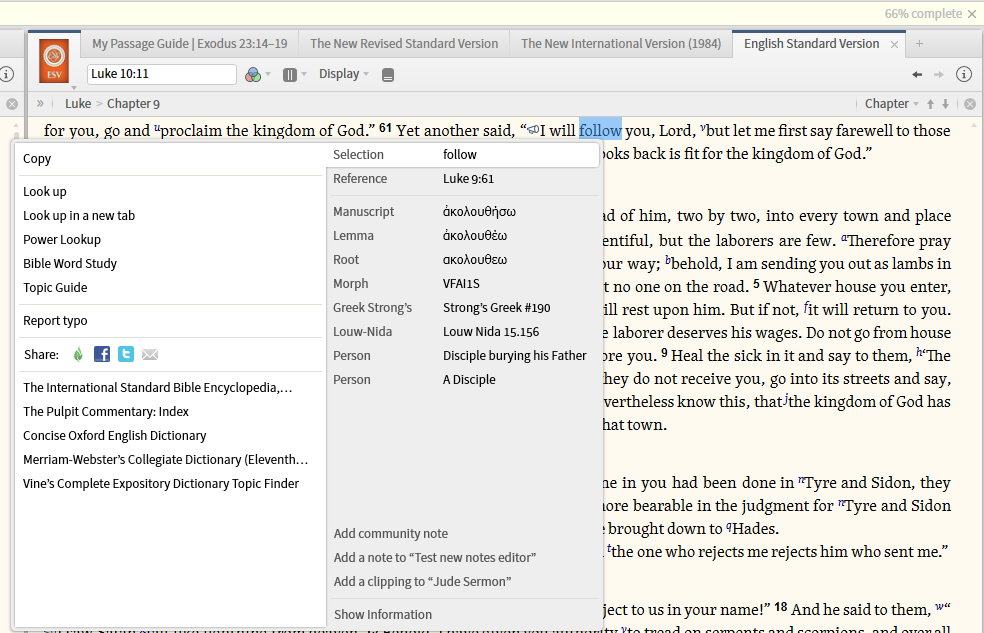Expand the double-chevron contents icon
Screen dimensions: 984x633
[40, 104]
